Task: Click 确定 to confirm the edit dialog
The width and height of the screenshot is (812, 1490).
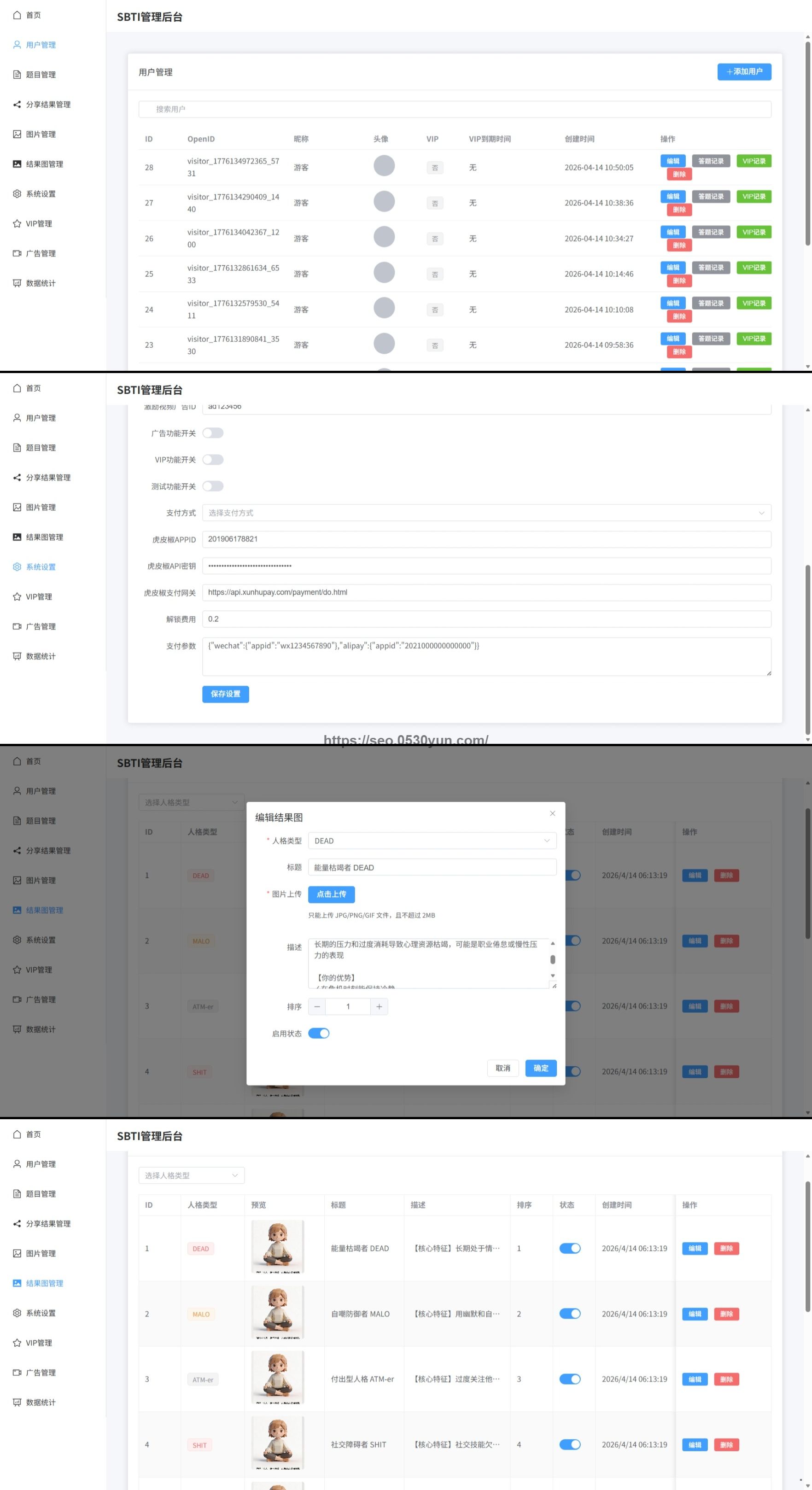Action: (x=541, y=1069)
